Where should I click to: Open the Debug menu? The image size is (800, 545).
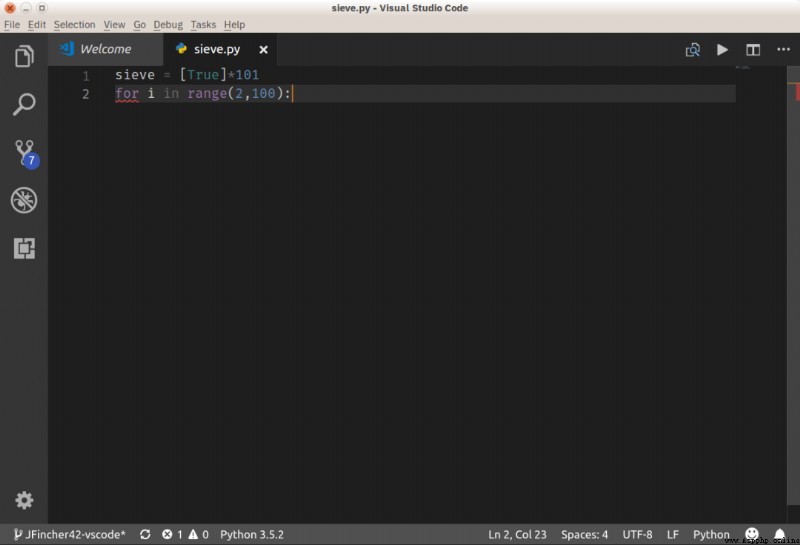pyautogui.click(x=168, y=24)
